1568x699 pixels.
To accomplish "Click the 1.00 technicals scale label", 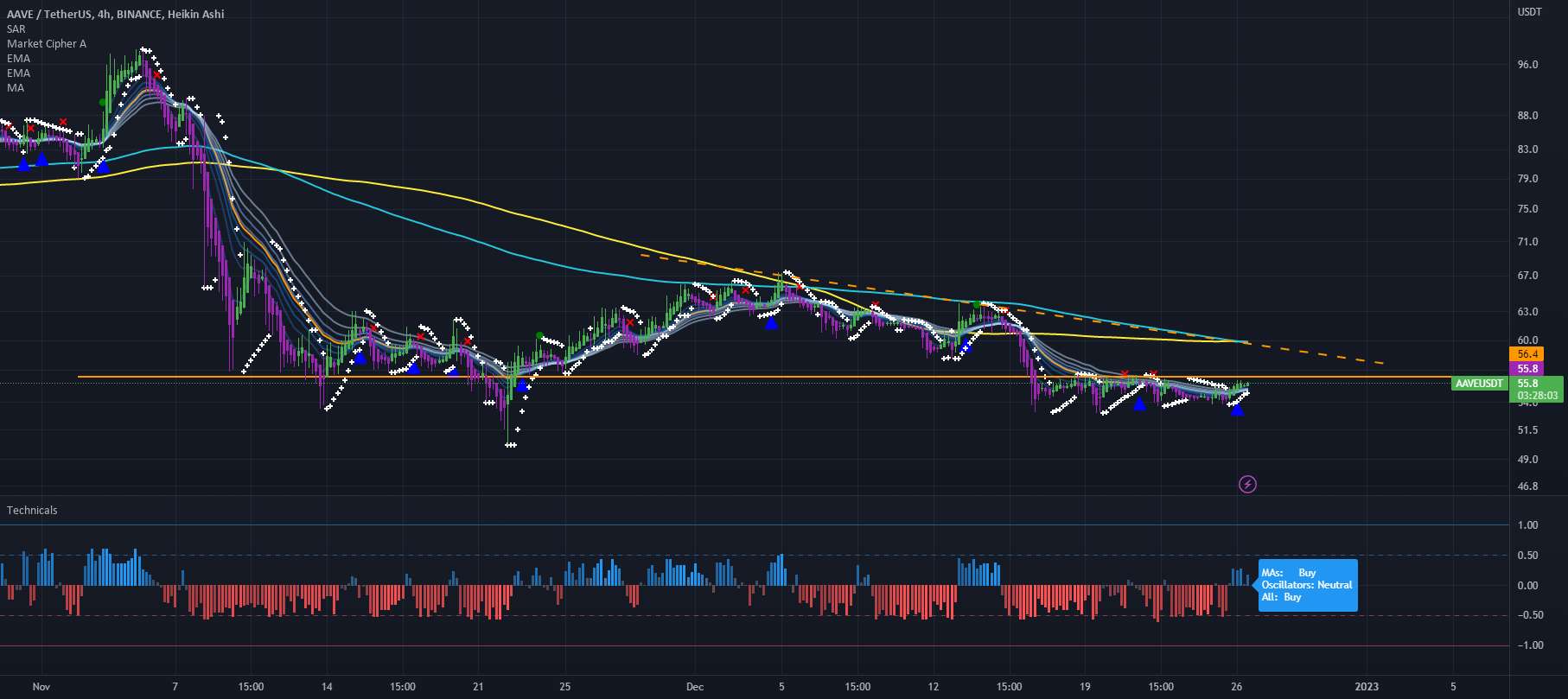I will (x=1528, y=525).
